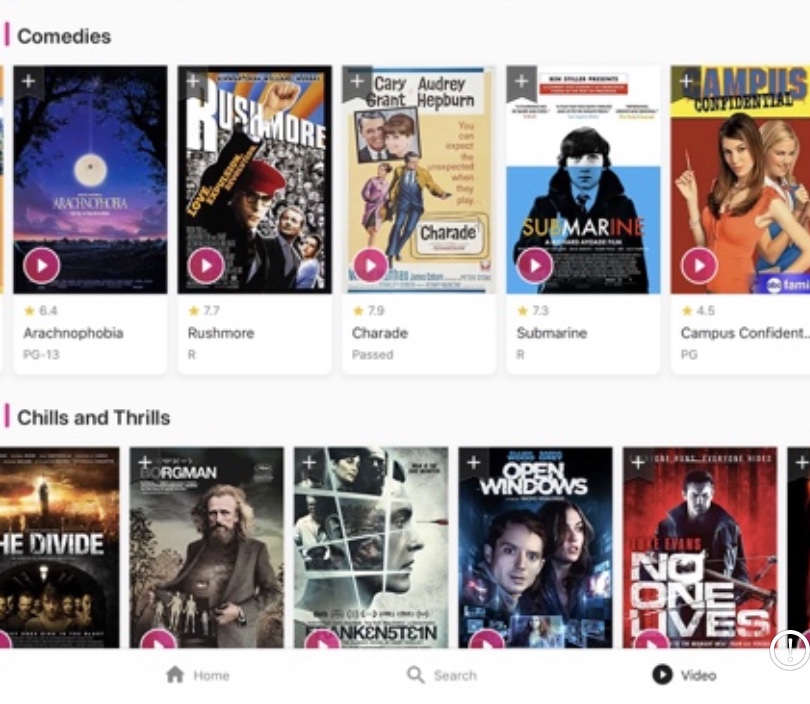This screenshot has width=810, height=704.
Task: Add Rushmore to watchlist with plus icon
Action: [x=193, y=81]
